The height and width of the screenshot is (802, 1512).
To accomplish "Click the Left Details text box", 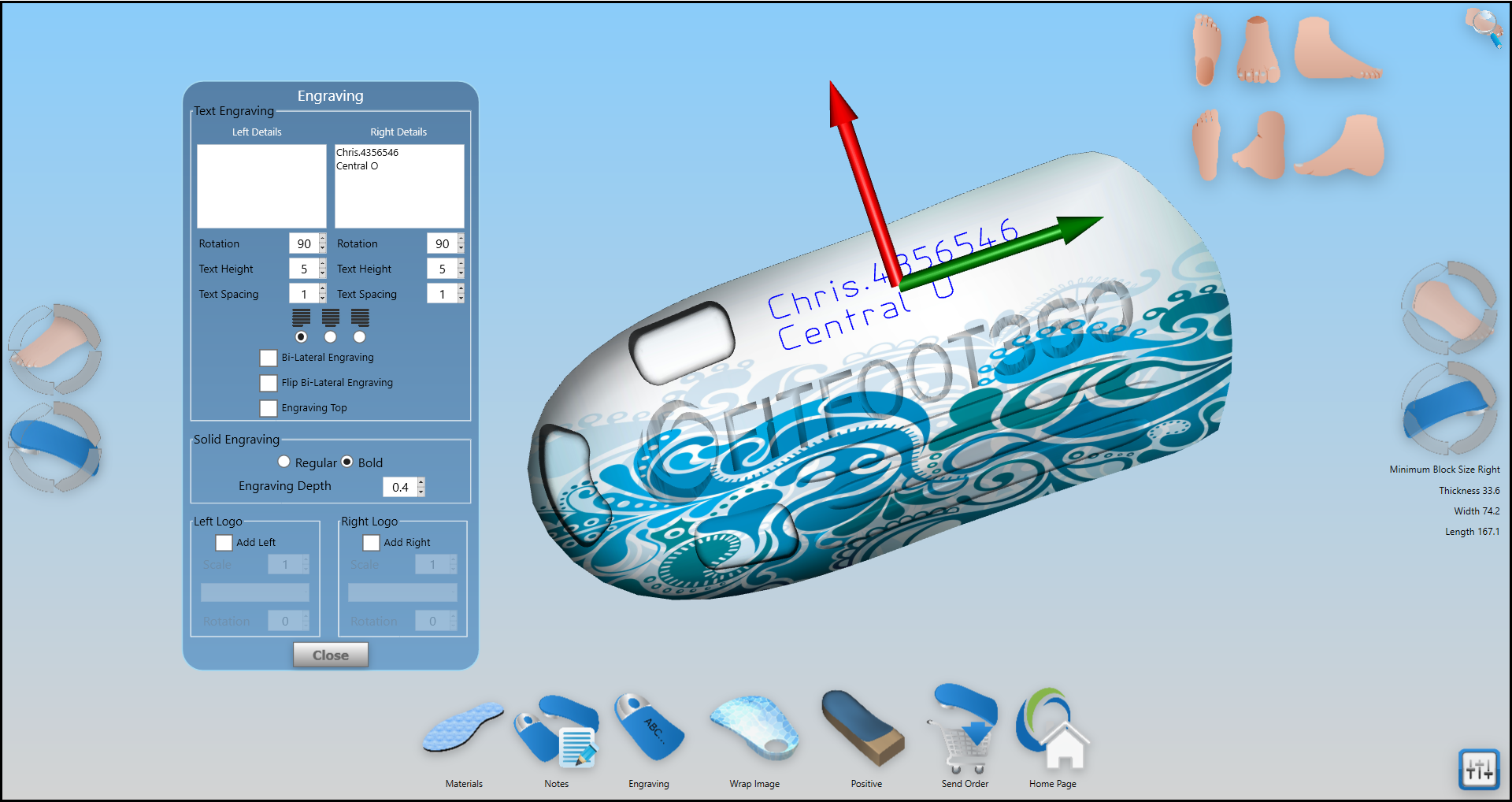I will 261,186.
